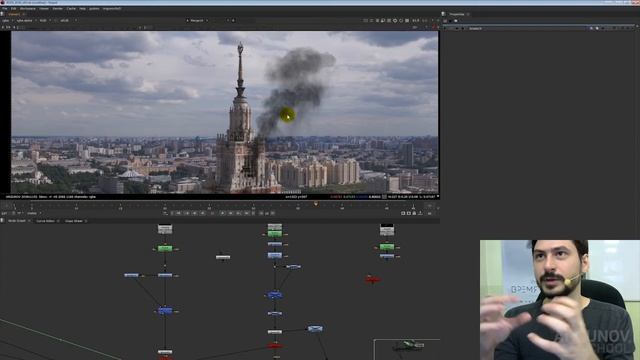Select the Viewer1 tab
The image size is (640, 360).
click(x=14, y=14)
